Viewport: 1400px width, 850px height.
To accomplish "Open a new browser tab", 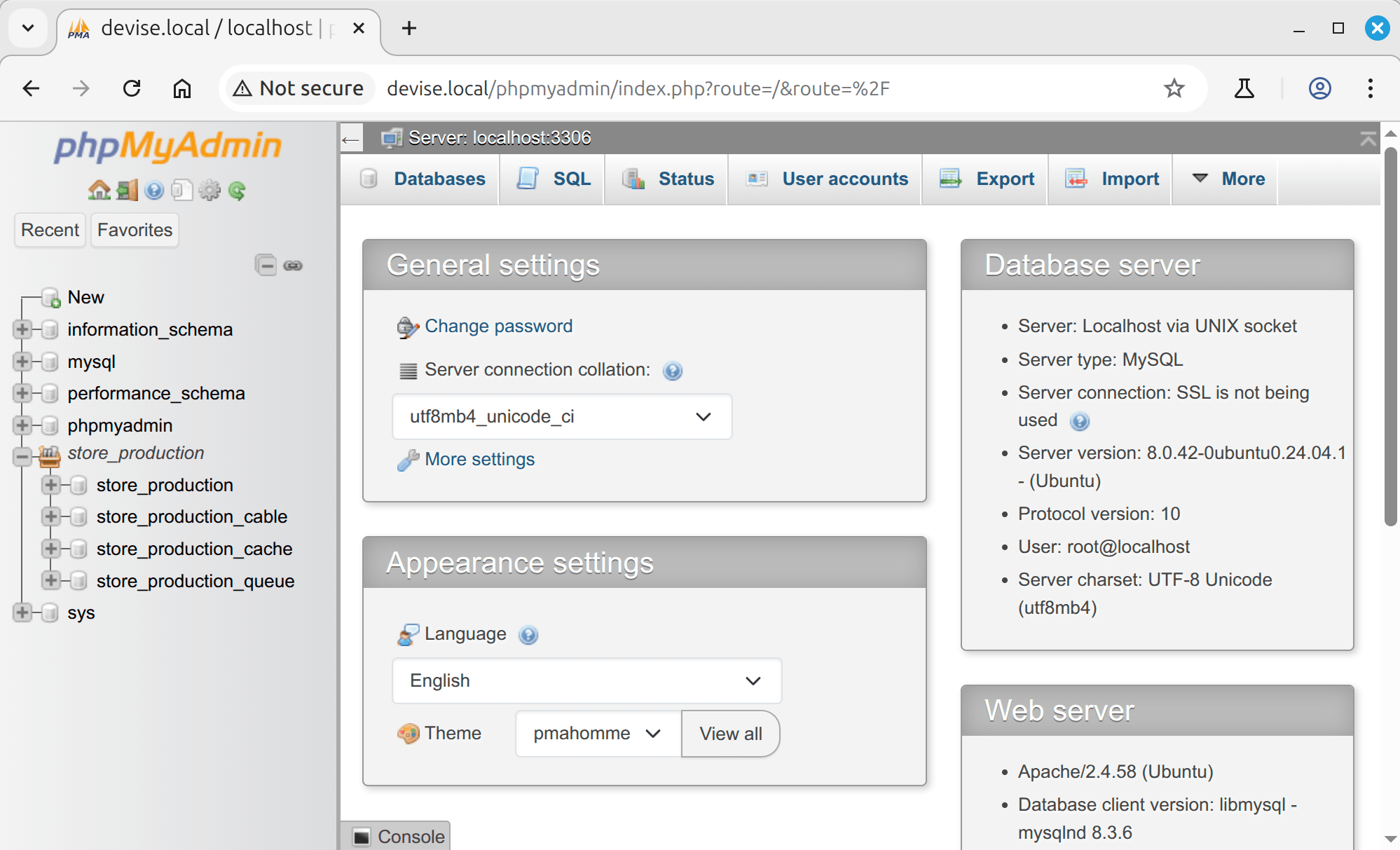I will pos(409,28).
